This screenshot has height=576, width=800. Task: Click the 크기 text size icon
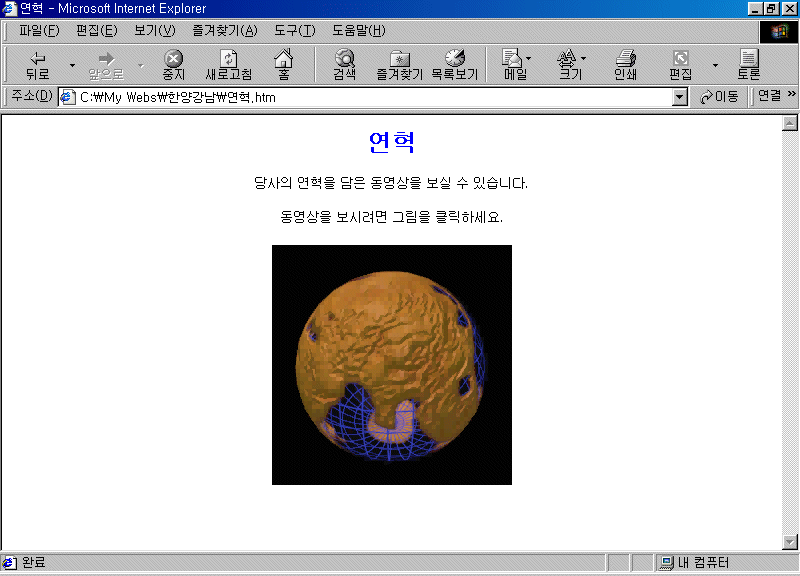click(566, 58)
